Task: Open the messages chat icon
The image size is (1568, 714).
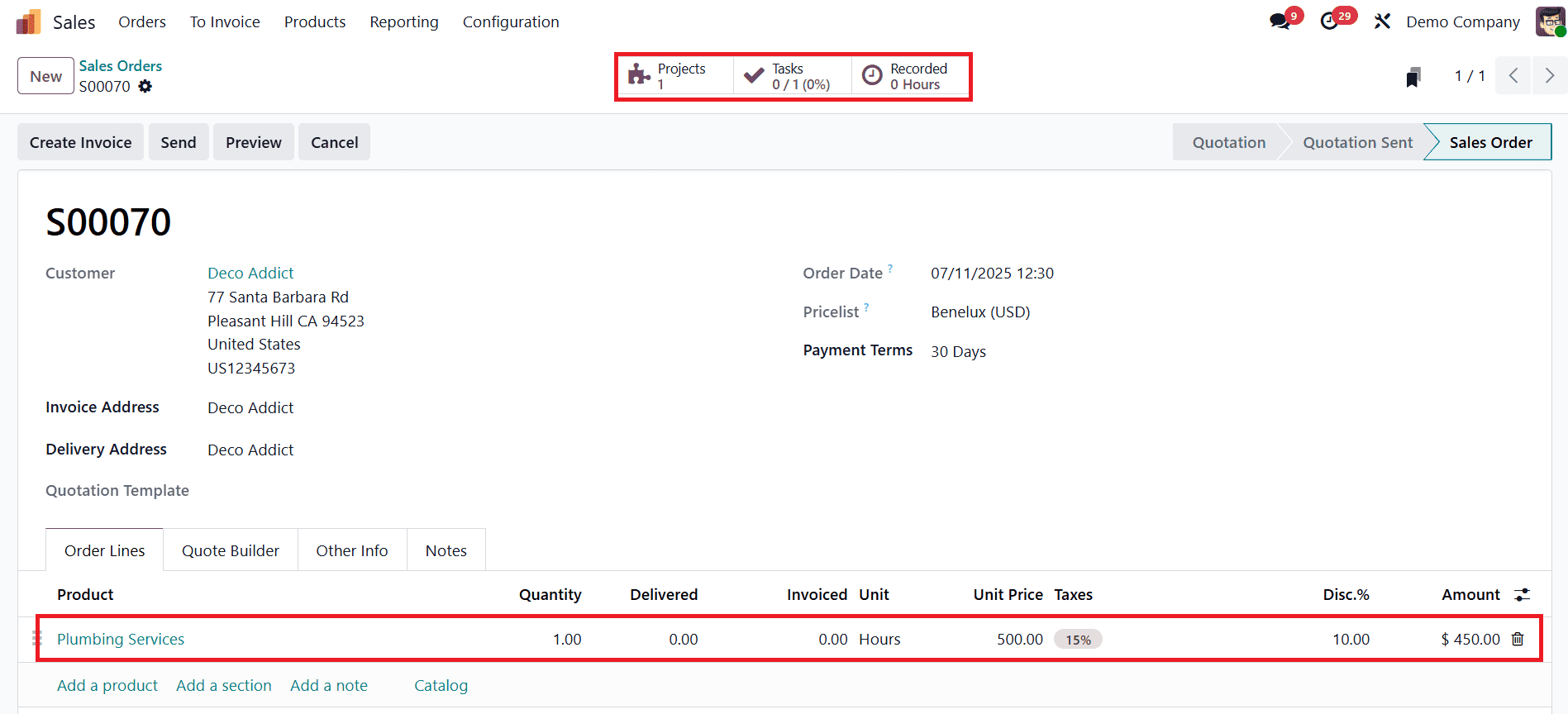Action: [x=1280, y=21]
